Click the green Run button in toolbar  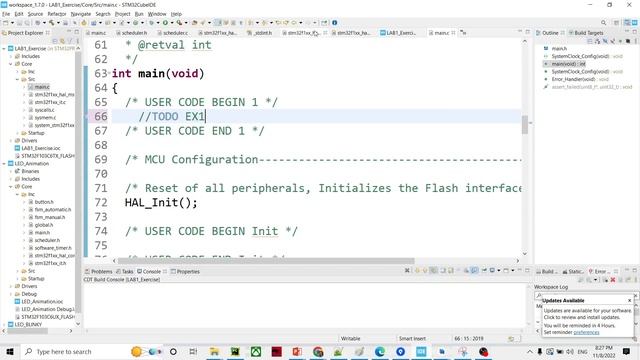click(x=165, y=23)
